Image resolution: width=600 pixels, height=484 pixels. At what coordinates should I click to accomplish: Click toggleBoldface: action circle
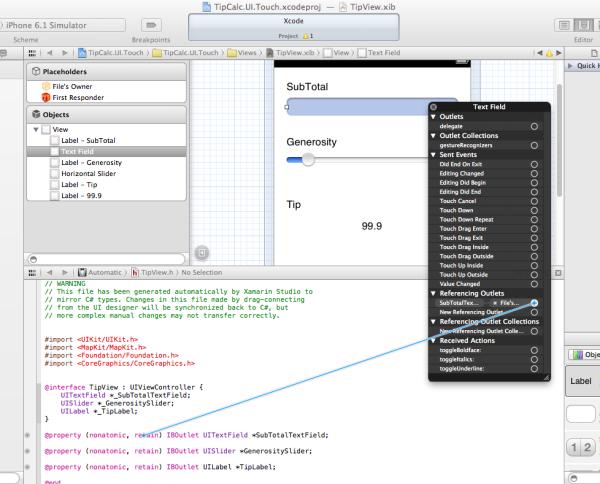pos(534,350)
